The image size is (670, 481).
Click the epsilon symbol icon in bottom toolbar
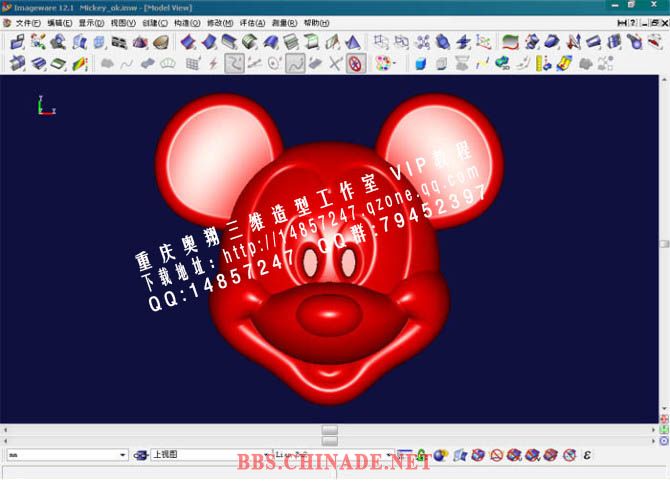[x=587, y=455]
